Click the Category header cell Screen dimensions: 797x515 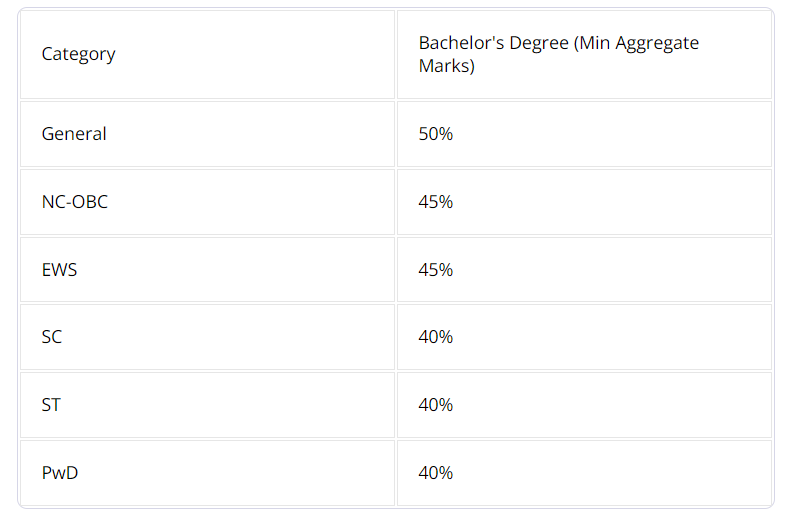(207, 54)
